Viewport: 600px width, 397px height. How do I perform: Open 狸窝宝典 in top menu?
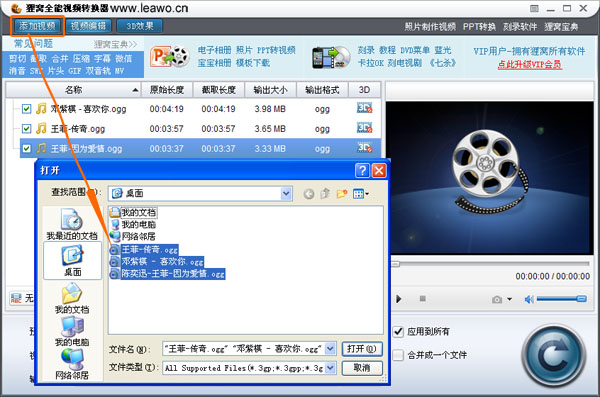(x=561, y=27)
